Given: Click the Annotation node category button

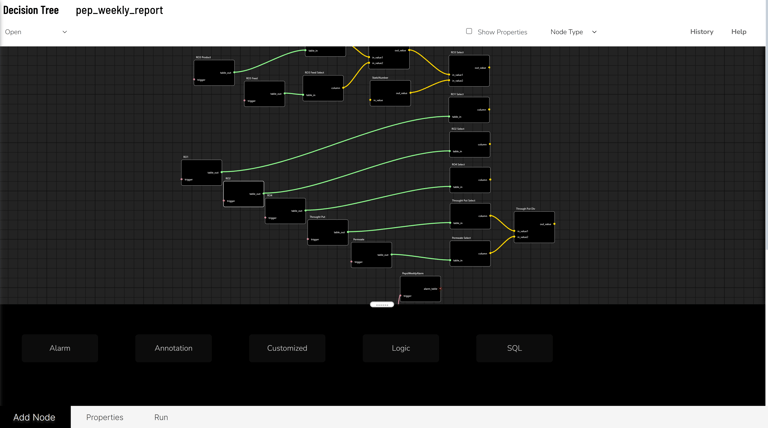Looking at the screenshot, I should point(173,348).
